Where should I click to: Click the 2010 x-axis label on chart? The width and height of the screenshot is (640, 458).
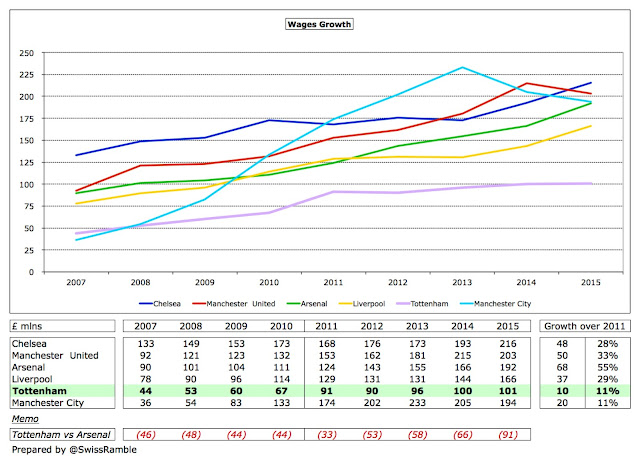tap(269, 282)
